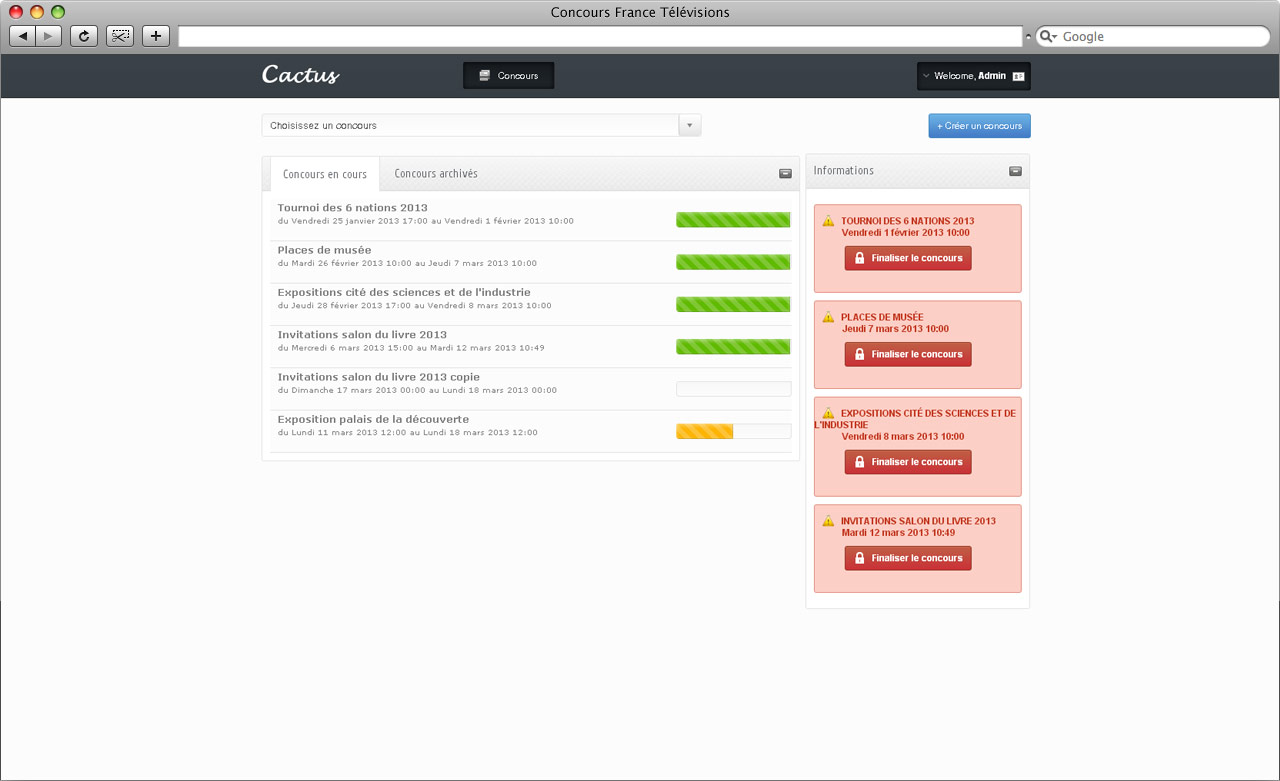Viewport: 1280px width, 781px height.
Task: Click date line 'du Dimanche 17 mars 2013 00:00'
Action: pos(417,391)
